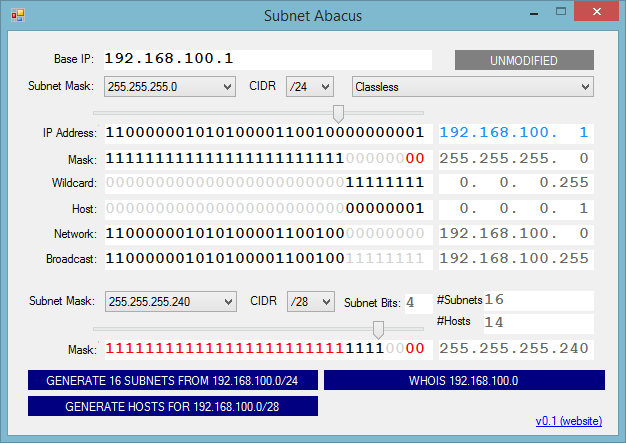Screen dimensions: 626x443
Task: Click the lower subnet slider thumb
Action: point(378,330)
